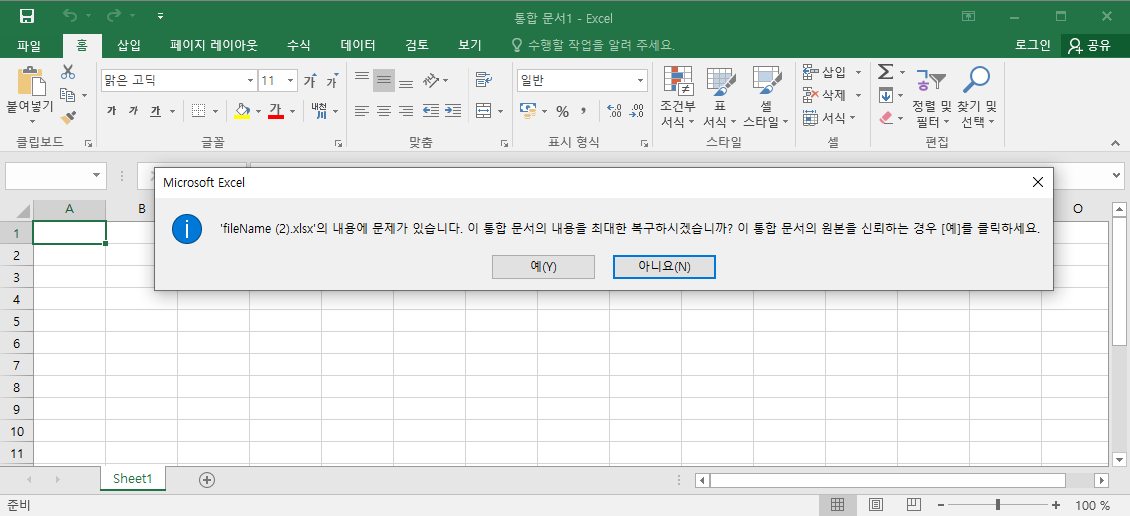Toggle wrap text icon

coord(484,80)
